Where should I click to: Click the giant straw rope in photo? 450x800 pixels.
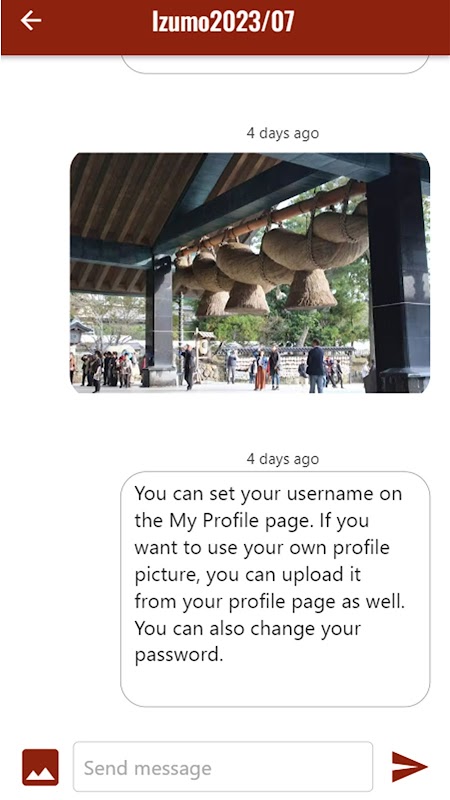pos(273,263)
